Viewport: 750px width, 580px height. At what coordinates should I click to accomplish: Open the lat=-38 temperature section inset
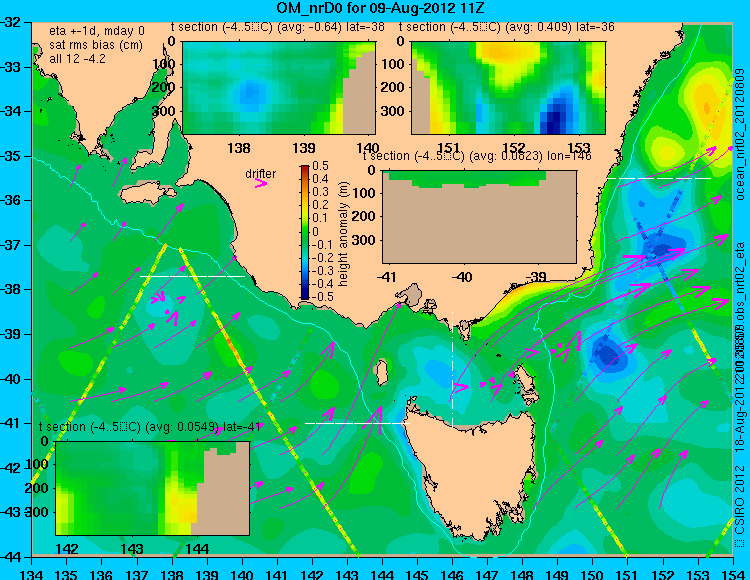click(279, 88)
